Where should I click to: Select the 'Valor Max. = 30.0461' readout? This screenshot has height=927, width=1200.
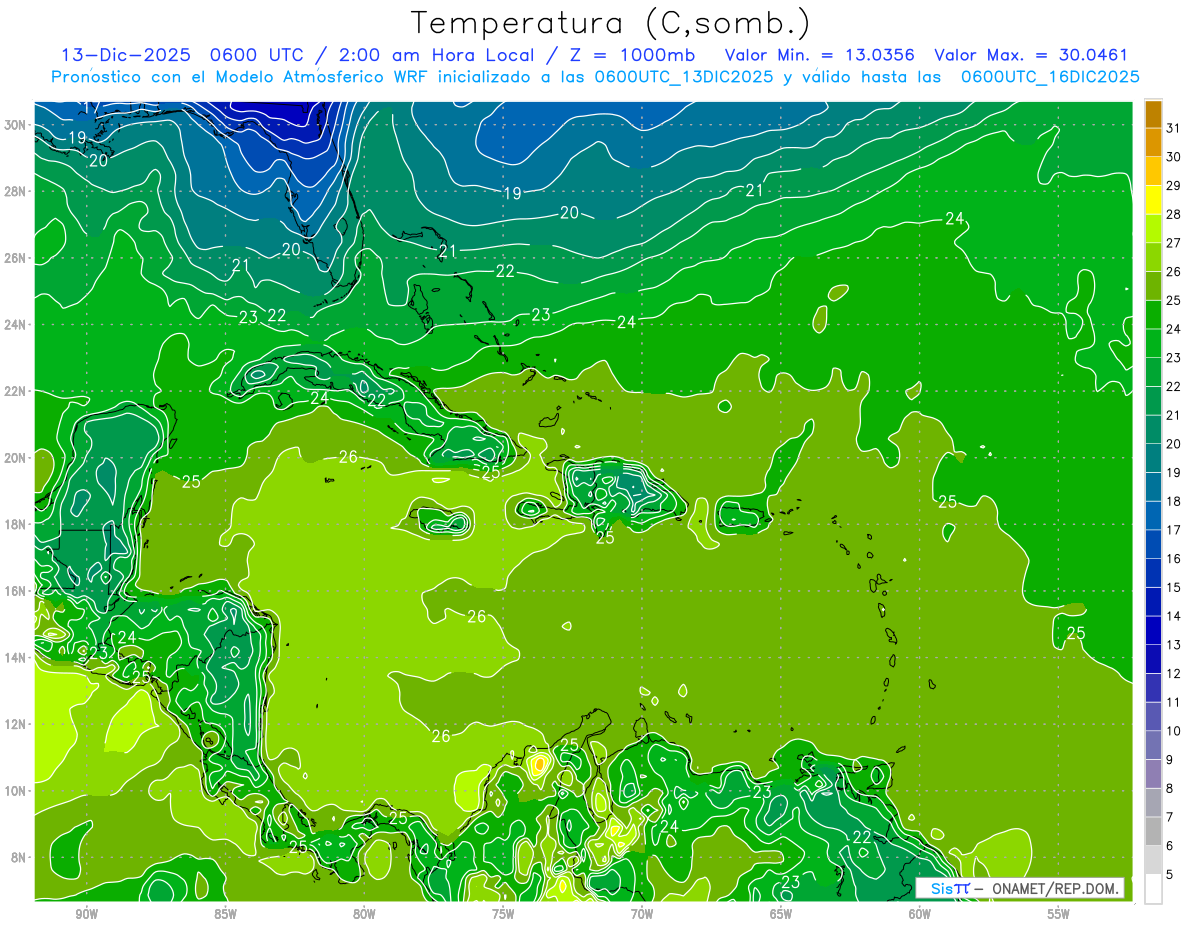1030,55
